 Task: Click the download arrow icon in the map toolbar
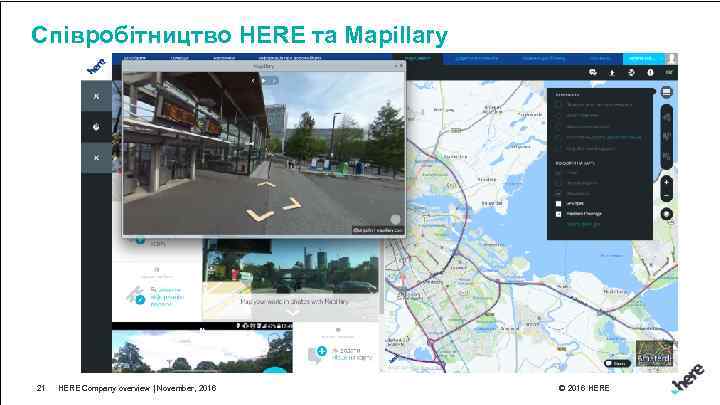[x=612, y=73]
